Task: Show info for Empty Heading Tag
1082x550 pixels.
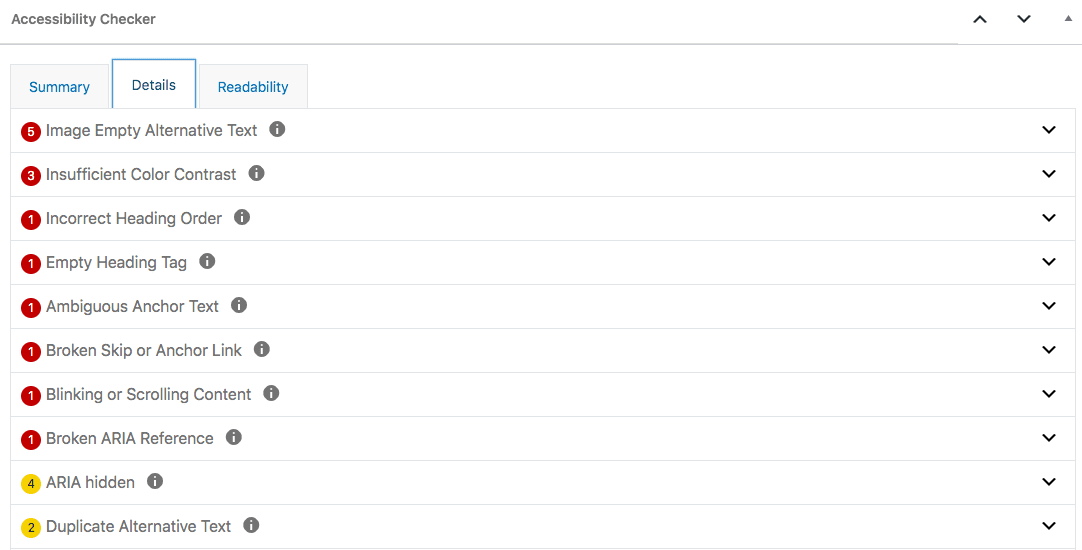Action: coord(207,262)
